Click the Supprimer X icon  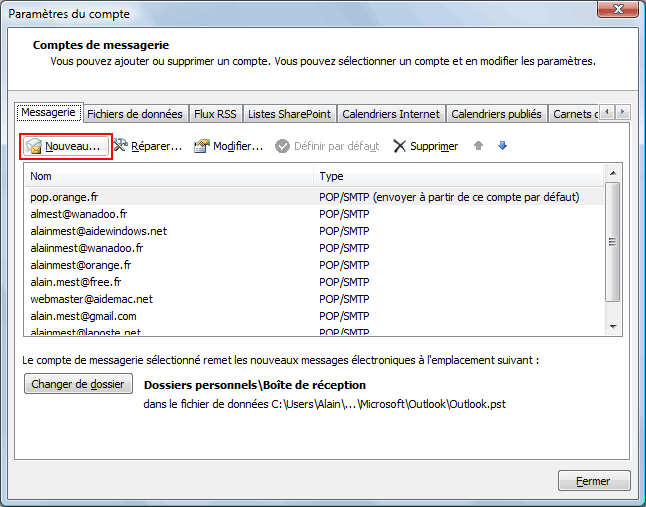[399, 146]
